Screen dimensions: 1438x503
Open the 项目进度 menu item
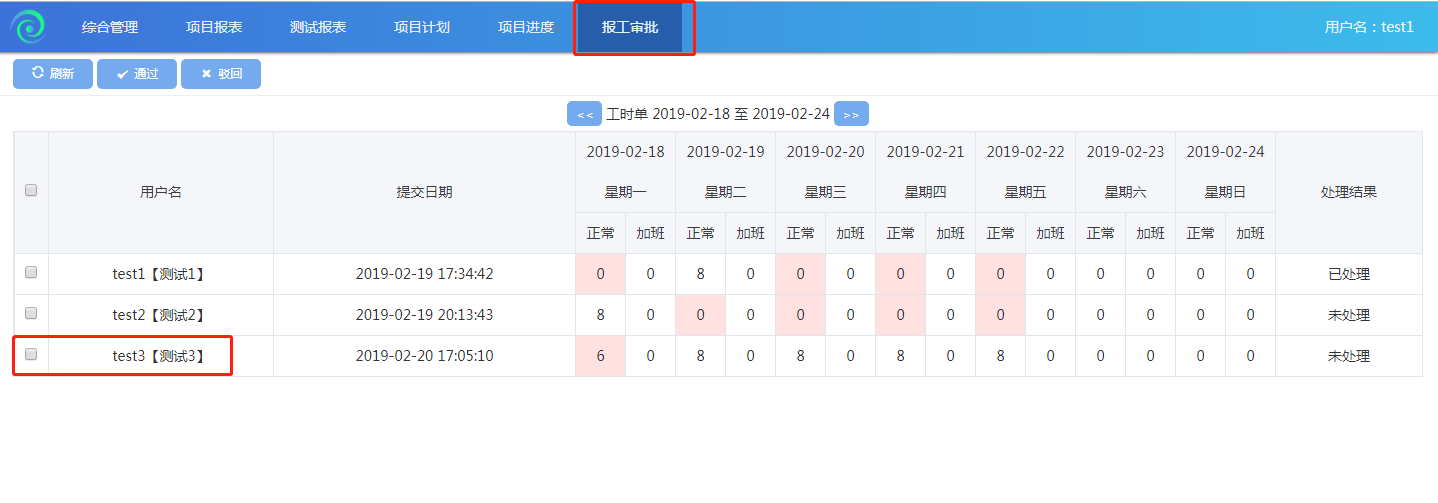point(526,27)
